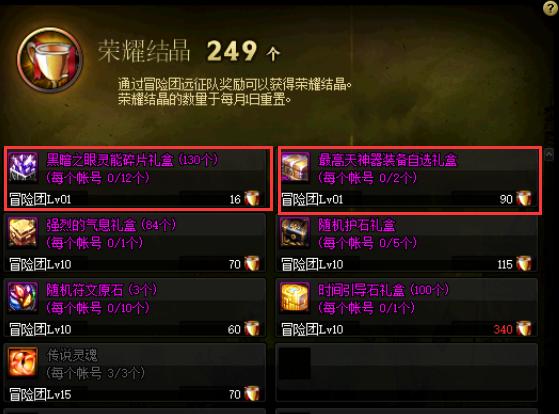
Task: Click the golden 强烈的气息礼盒 box icon
Action: tap(23, 232)
